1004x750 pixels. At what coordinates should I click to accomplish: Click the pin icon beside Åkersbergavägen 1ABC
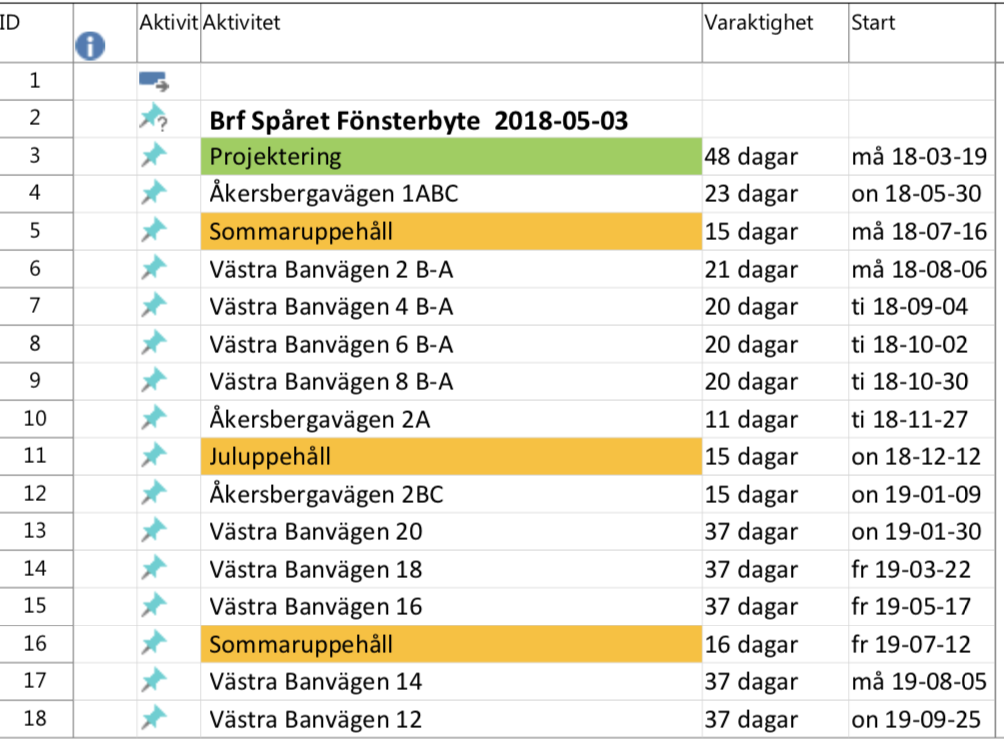(x=153, y=193)
